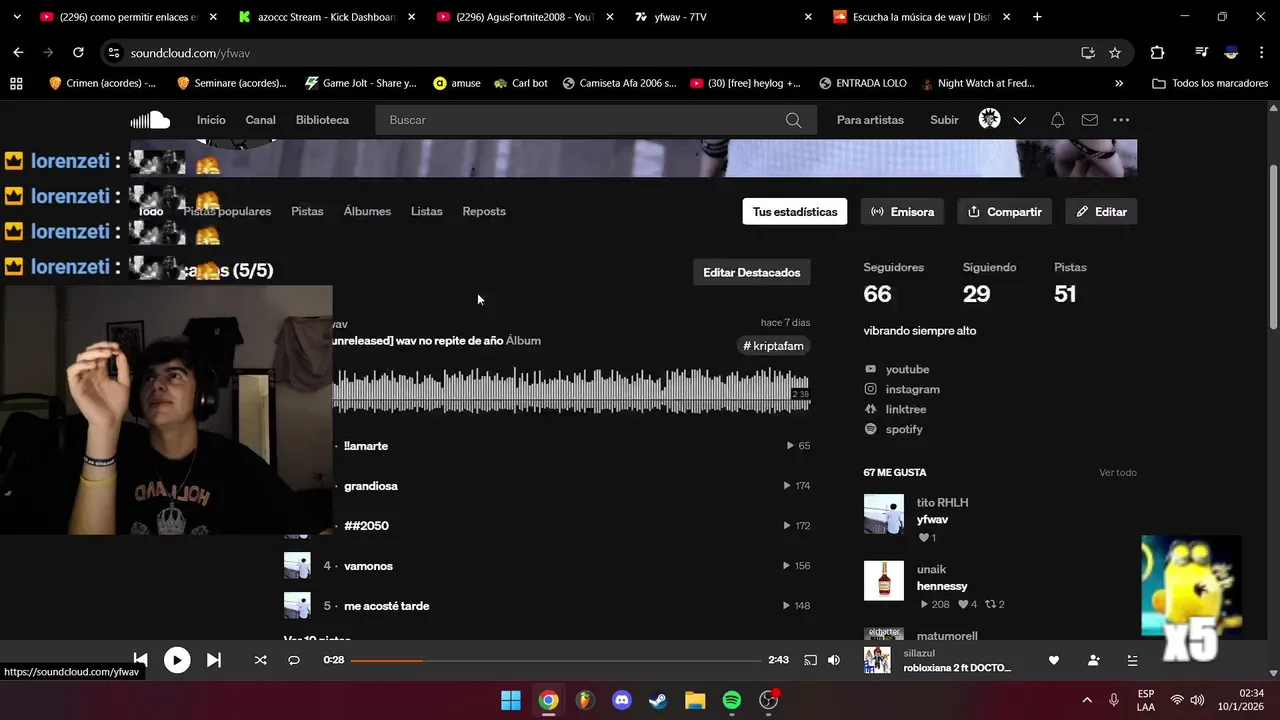Toggle shuffle in the player bar
This screenshot has width=1280, height=720.
[x=261, y=660]
